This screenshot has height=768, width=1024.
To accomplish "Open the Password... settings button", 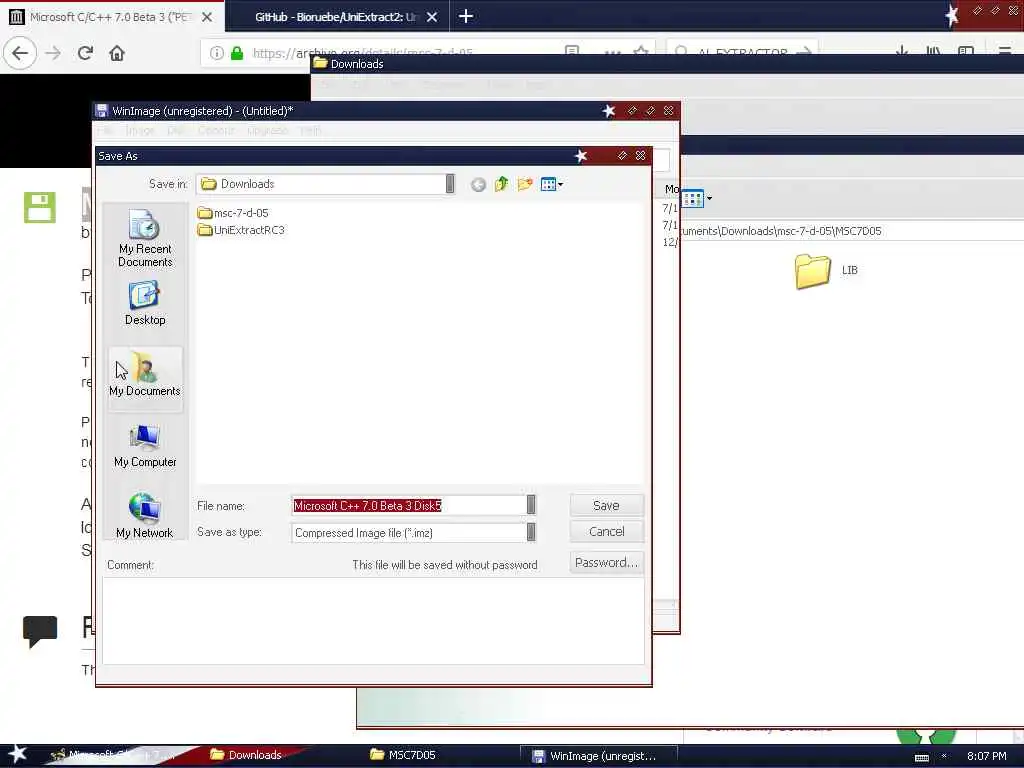I will (x=606, y=562).
